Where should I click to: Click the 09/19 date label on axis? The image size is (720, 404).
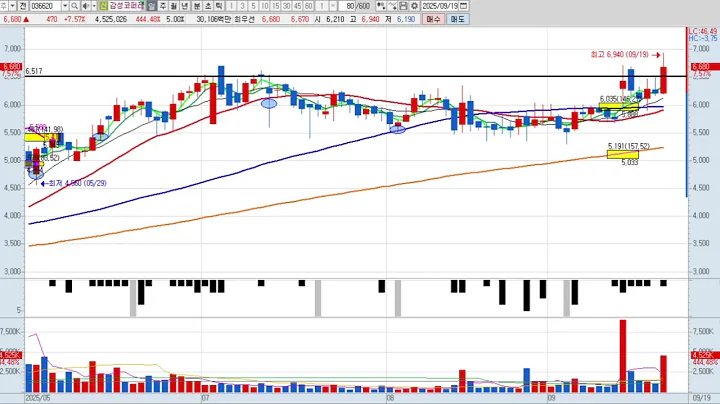point(701,398)
